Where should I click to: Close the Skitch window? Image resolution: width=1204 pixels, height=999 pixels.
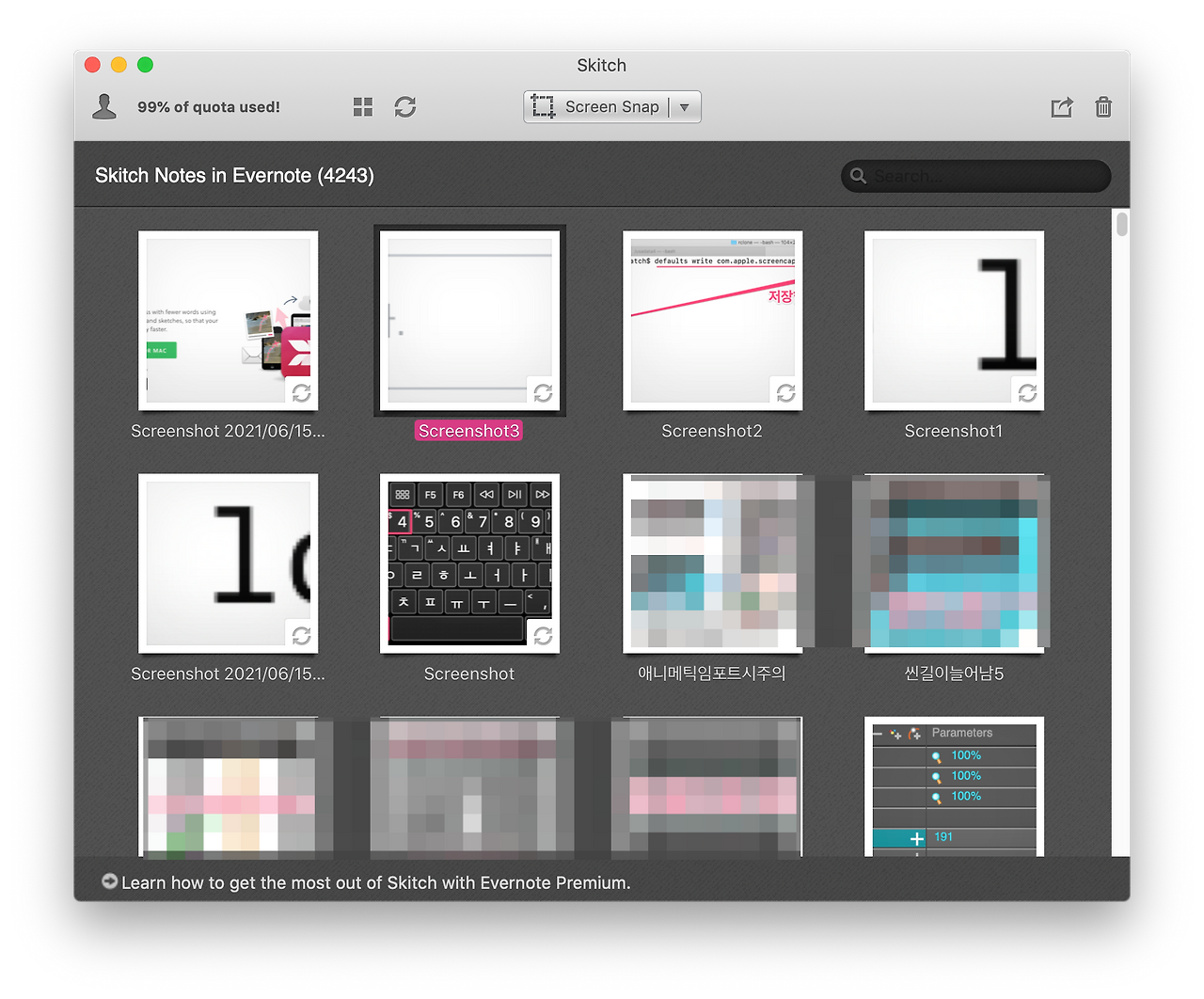[x=92, y=65]
